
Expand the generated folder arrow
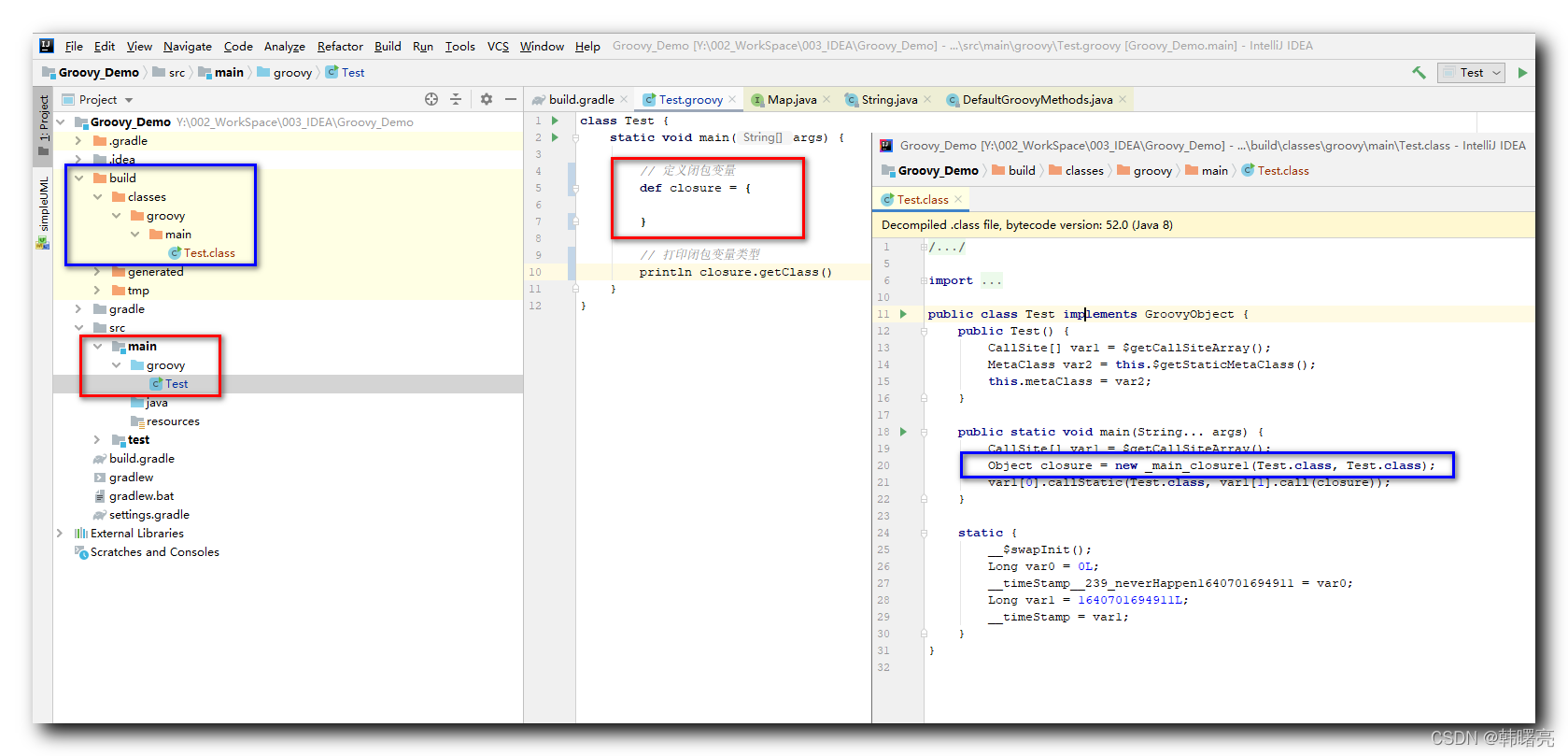[97, 272]
